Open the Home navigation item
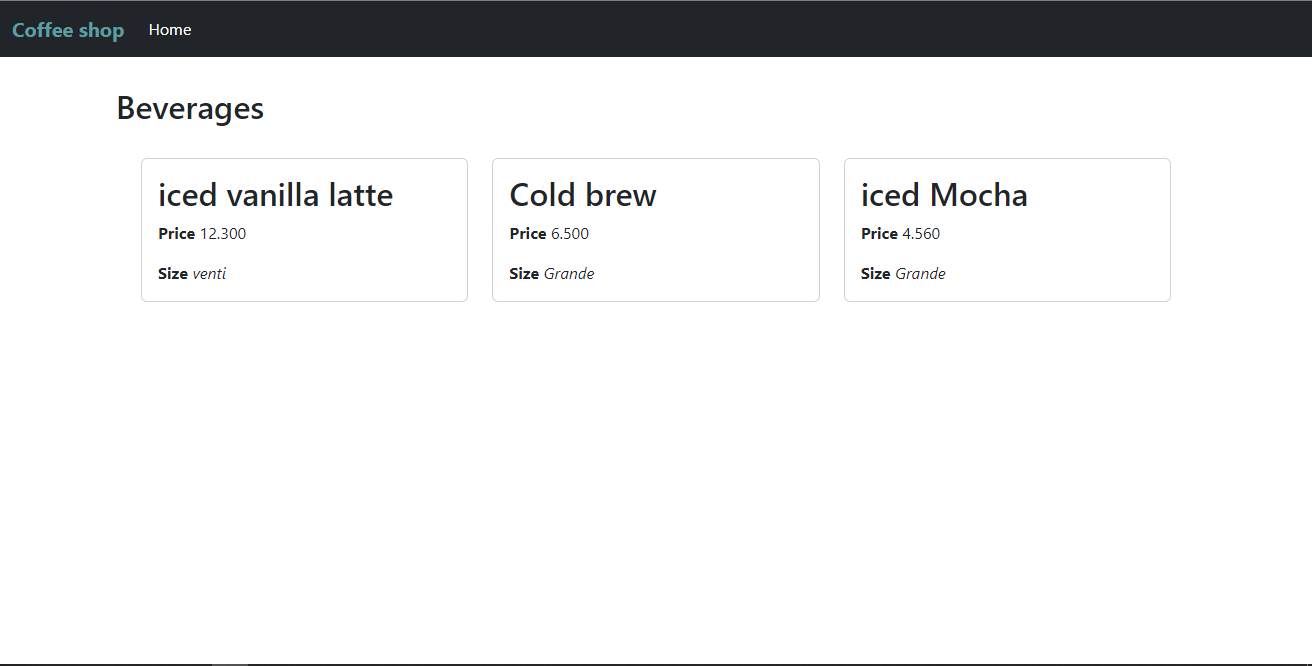Screen dimensions: 1312x666 [169, 29]
